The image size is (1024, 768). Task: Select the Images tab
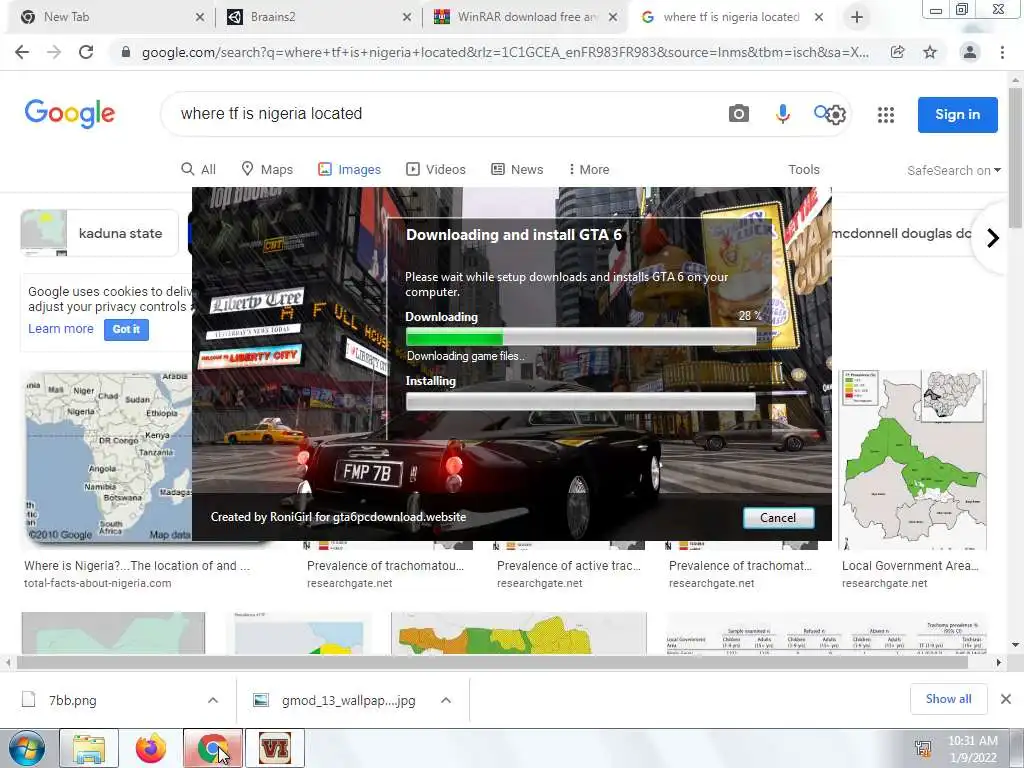point(349,169)
